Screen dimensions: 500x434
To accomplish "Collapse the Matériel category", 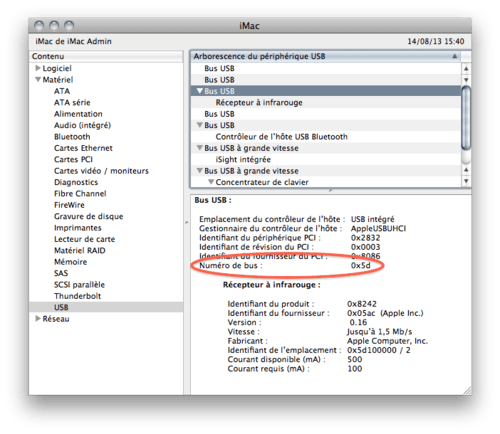I will point(38,80).
